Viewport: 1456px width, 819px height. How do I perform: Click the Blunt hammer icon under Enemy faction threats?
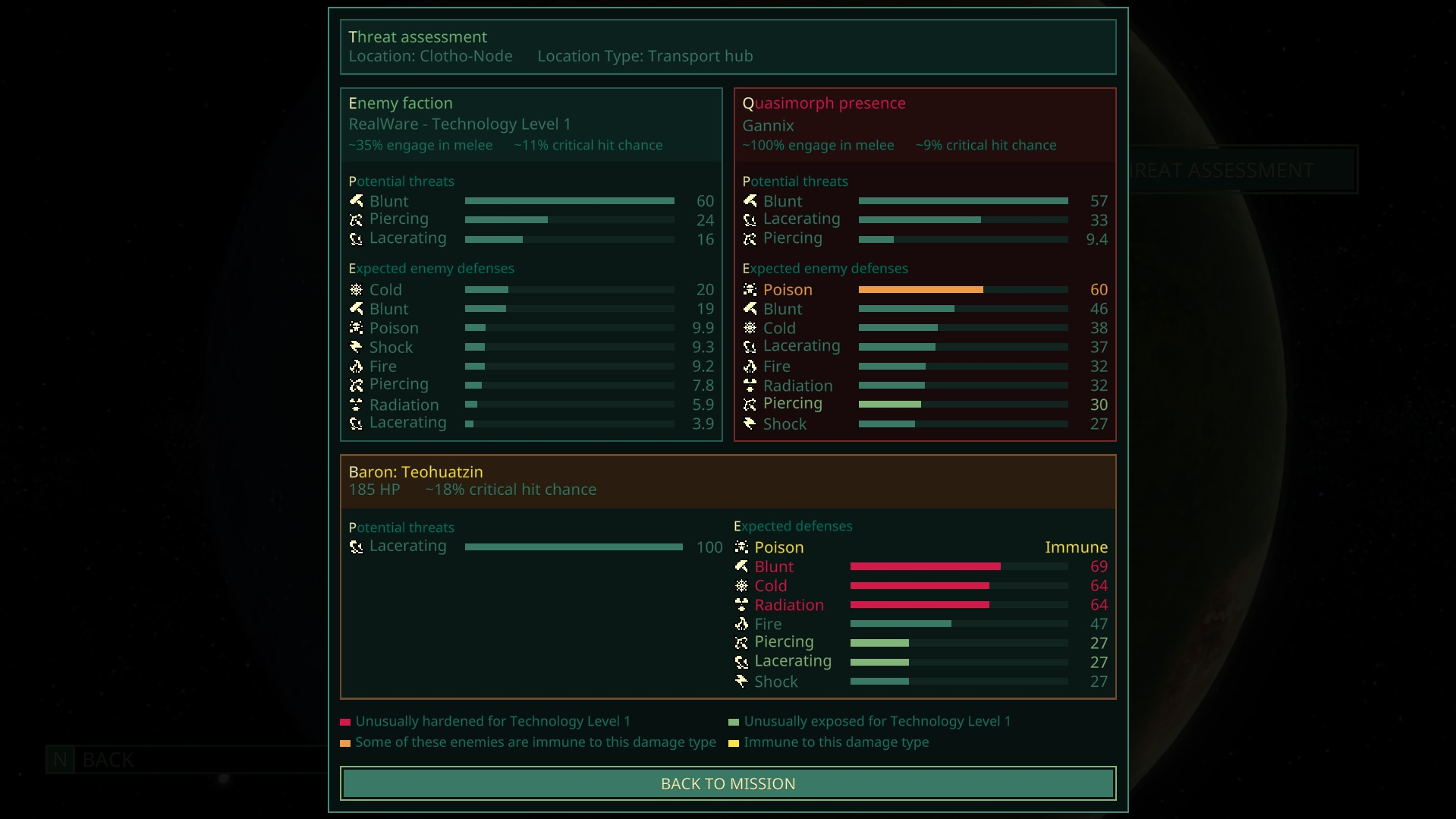(x=356, y=201)
